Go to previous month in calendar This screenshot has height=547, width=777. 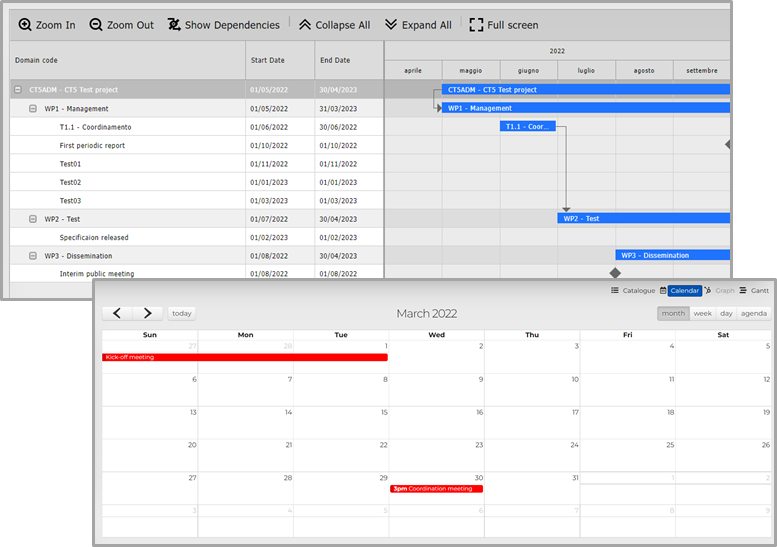[x=117, y=313]
